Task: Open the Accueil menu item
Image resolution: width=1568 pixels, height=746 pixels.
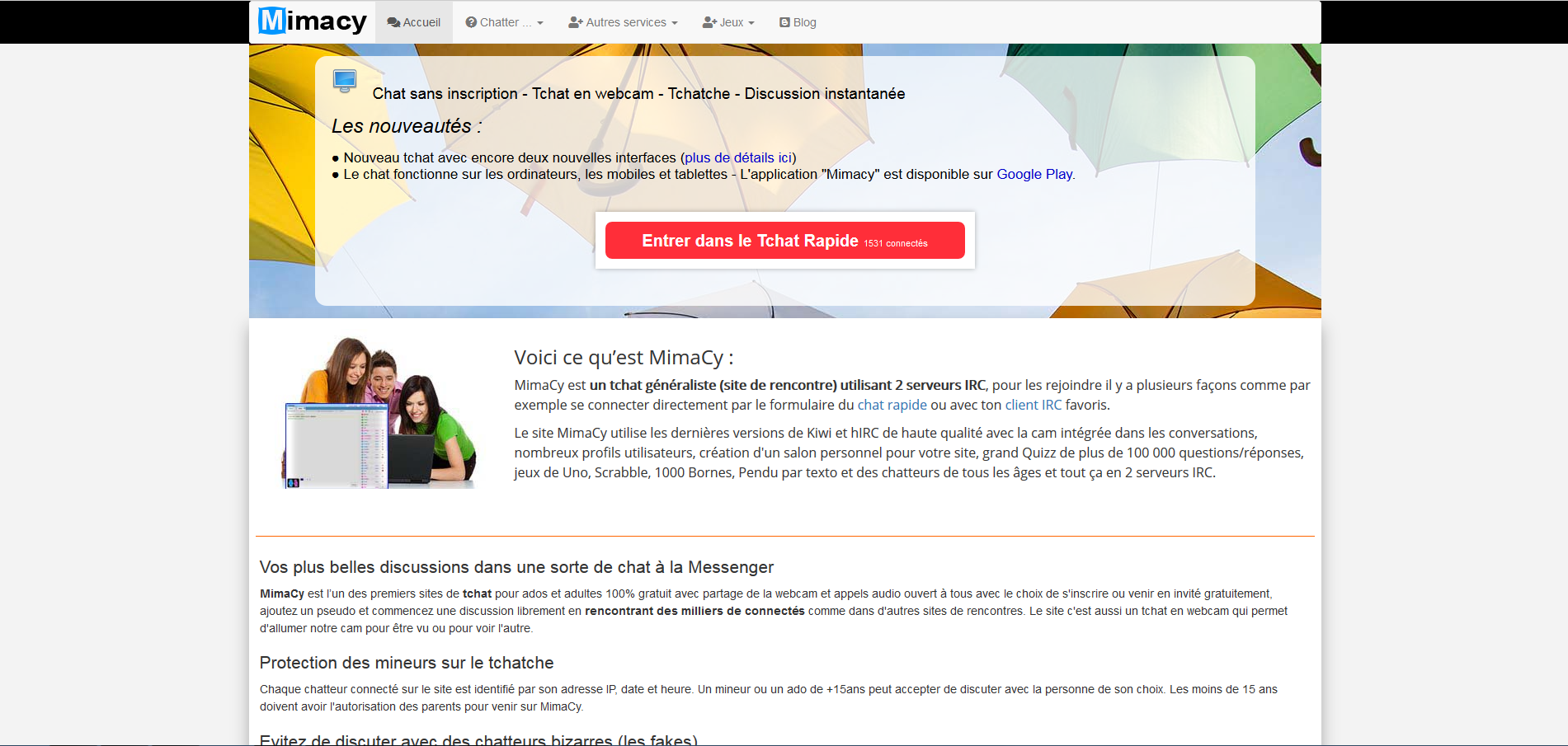Action: point(414,22)
